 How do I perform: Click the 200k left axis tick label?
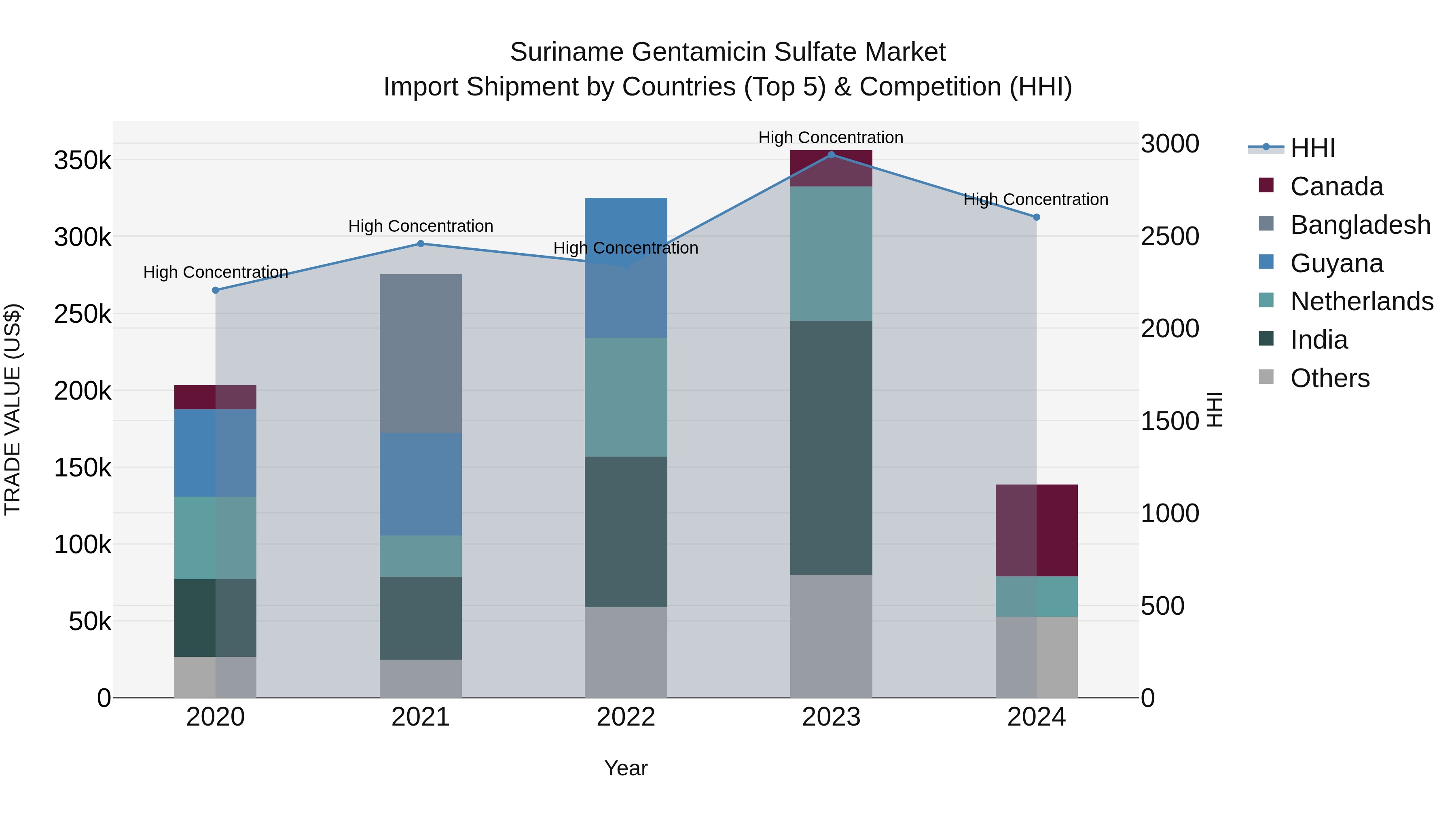tap(83, 391)
